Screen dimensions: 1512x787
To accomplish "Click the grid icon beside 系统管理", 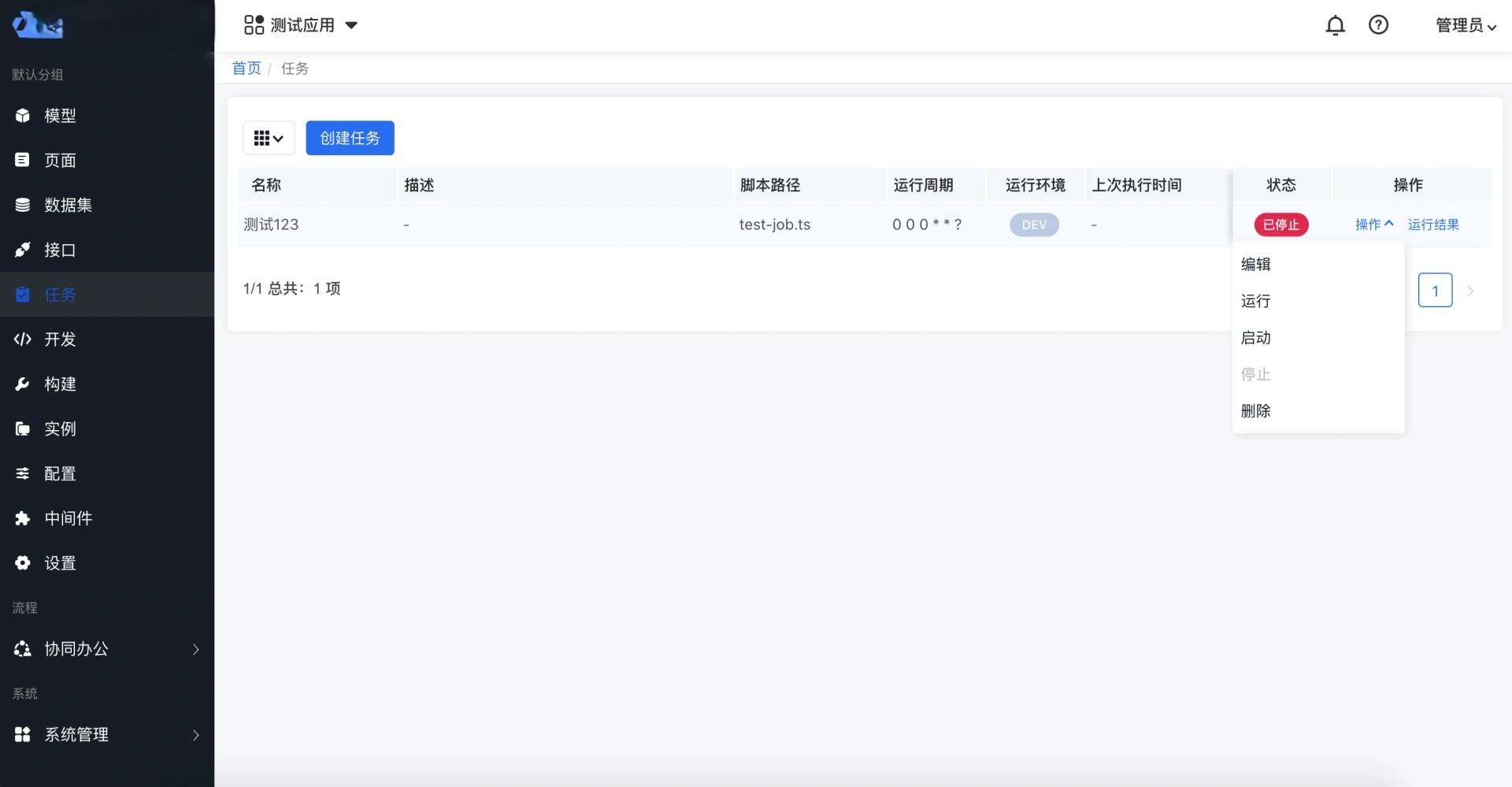I will click(x=23, y=734).
